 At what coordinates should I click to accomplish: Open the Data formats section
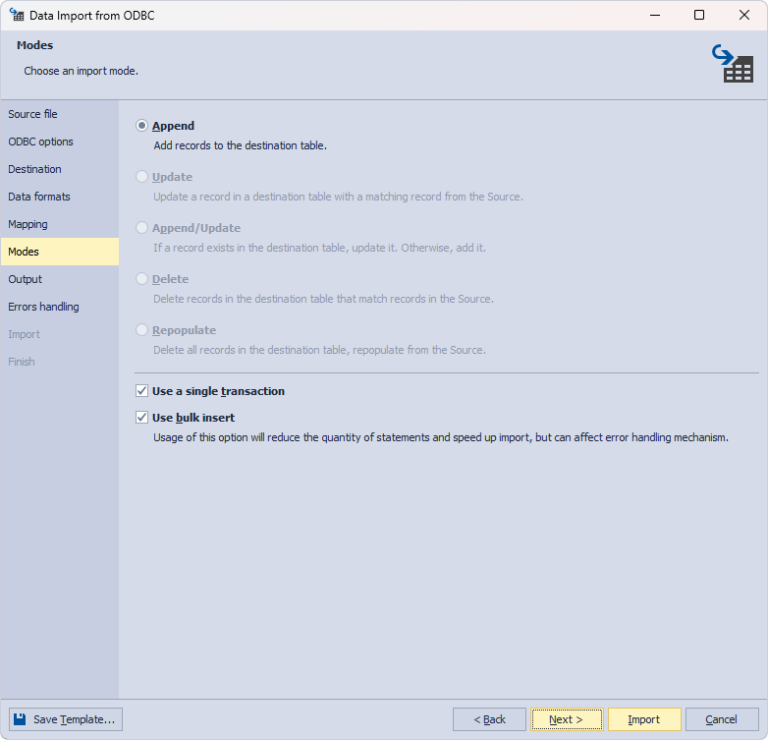[39, 197]
